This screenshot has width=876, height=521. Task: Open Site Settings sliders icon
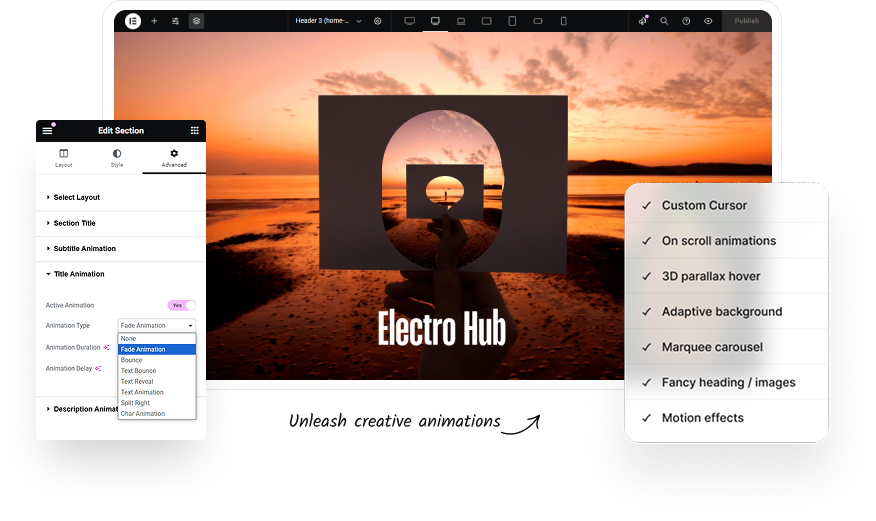pos(175,21)
